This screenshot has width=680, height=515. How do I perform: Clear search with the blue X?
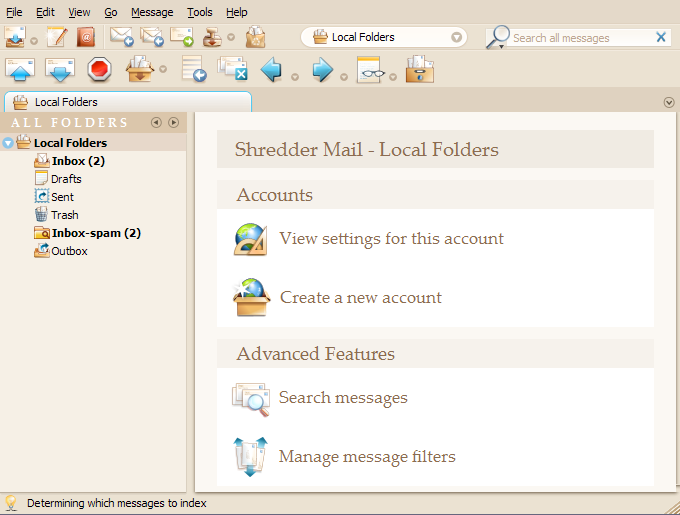point(661,37)
